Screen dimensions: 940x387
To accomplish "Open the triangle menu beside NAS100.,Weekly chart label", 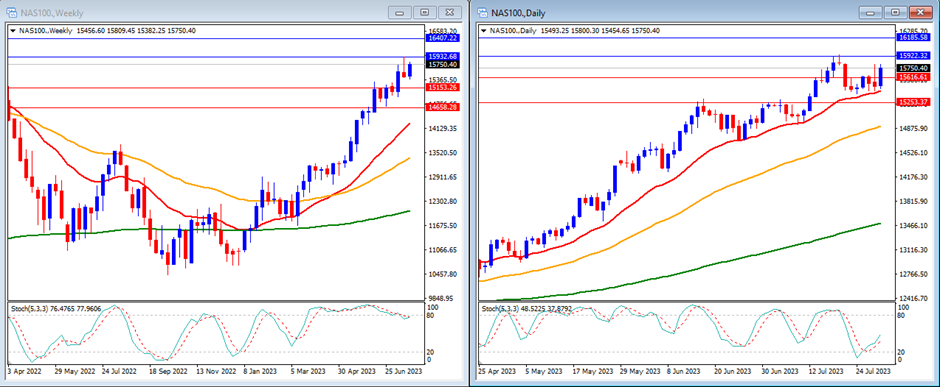I will (13, 31).
